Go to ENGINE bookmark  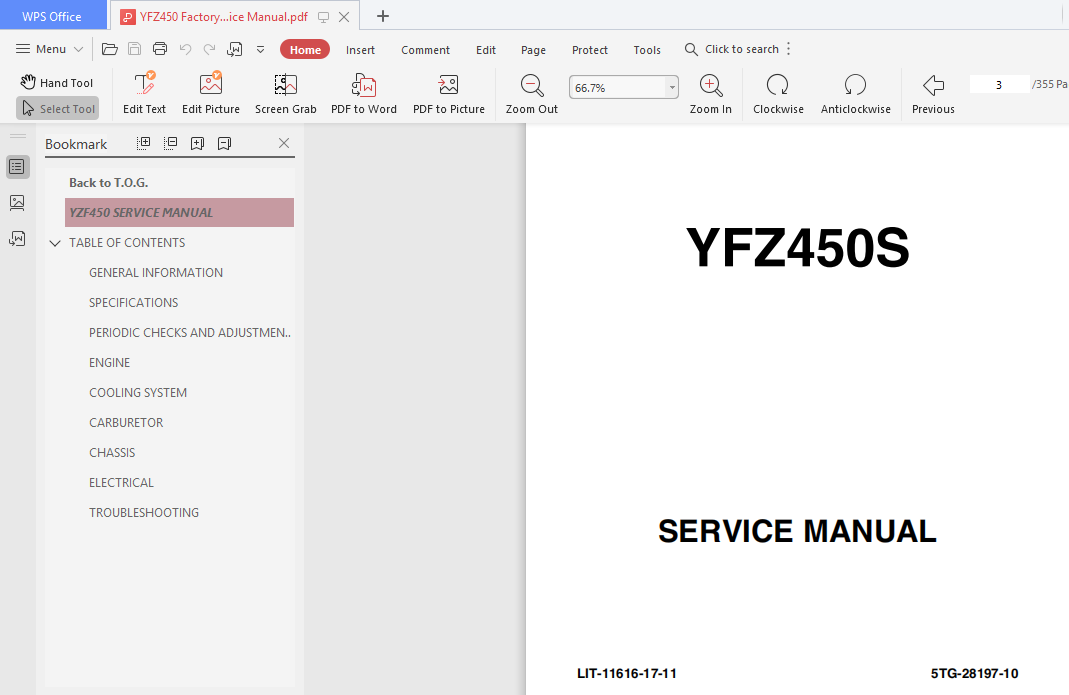pos(109,363)
